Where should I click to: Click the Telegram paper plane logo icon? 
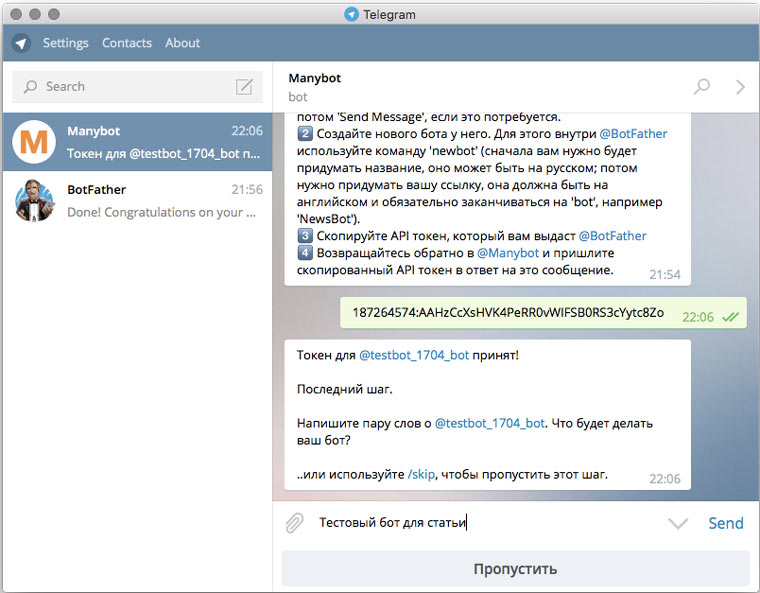[22, 43]
